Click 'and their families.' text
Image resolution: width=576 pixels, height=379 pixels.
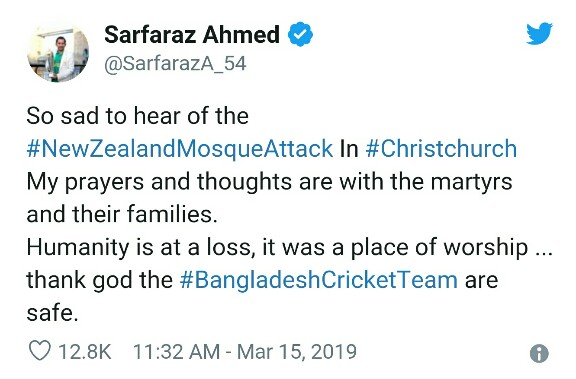pos(122,214)
